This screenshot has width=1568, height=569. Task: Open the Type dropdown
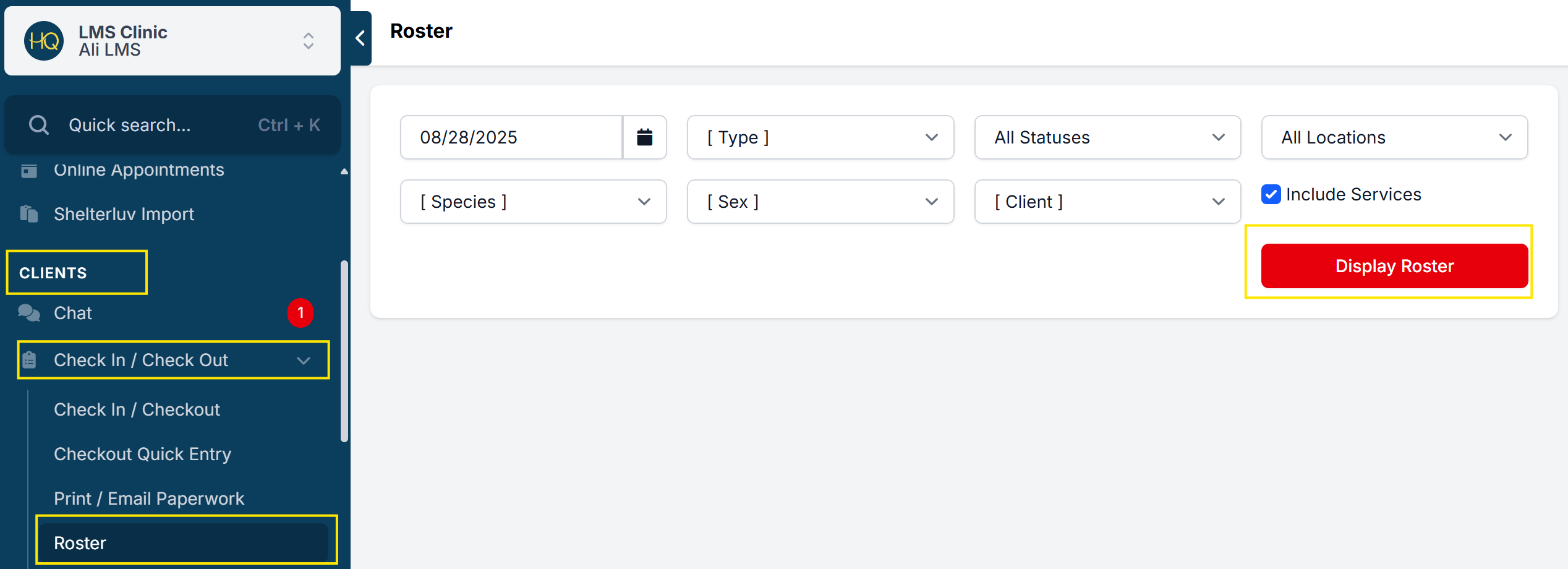(x=820, y=137)
